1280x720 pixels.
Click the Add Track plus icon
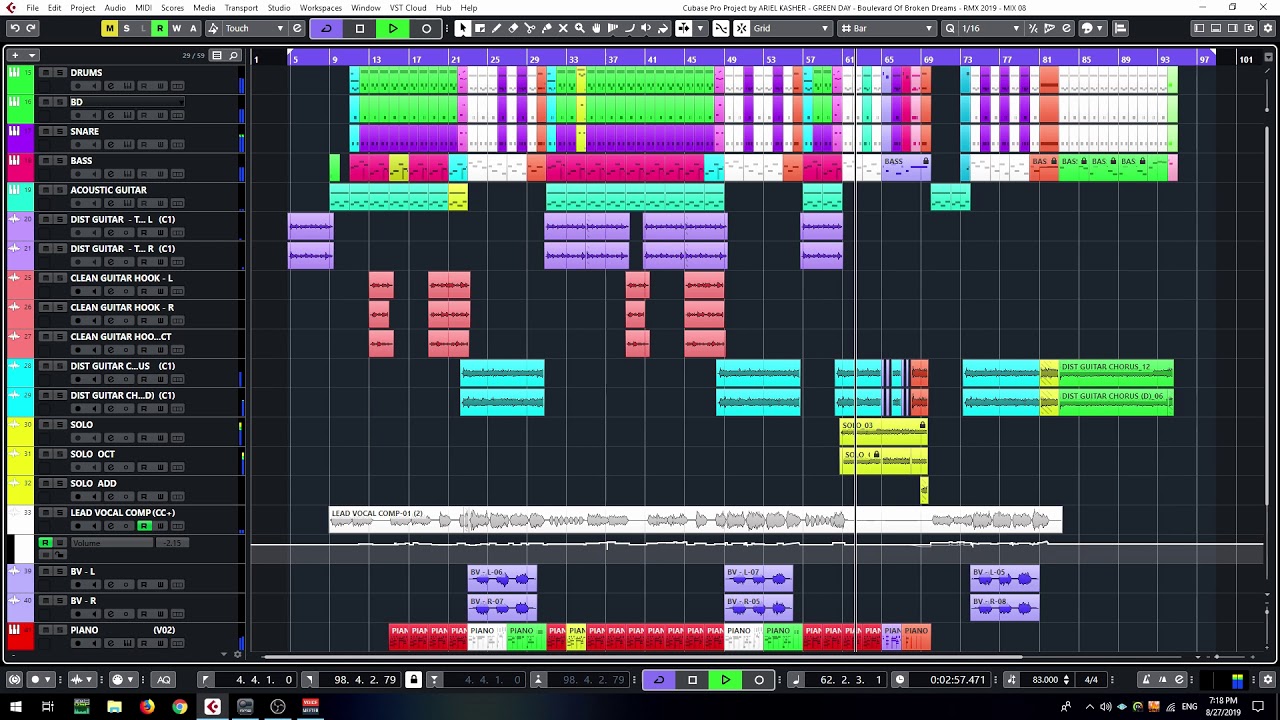[15, 55]
